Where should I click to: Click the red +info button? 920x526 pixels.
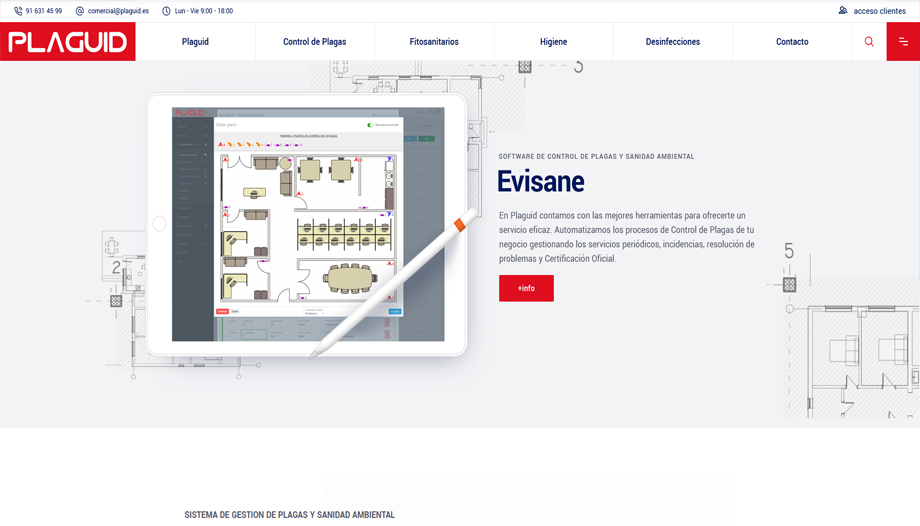[526, 288]
